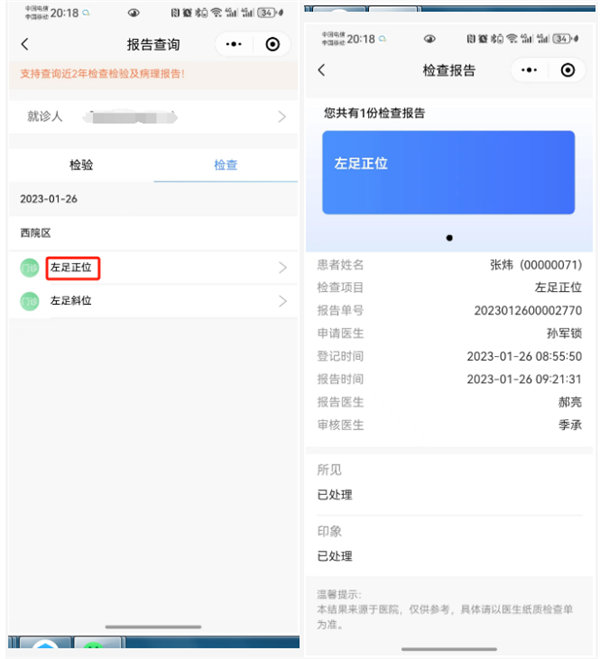Click the green icon beside 左足正位

click(x=30, y=268)
